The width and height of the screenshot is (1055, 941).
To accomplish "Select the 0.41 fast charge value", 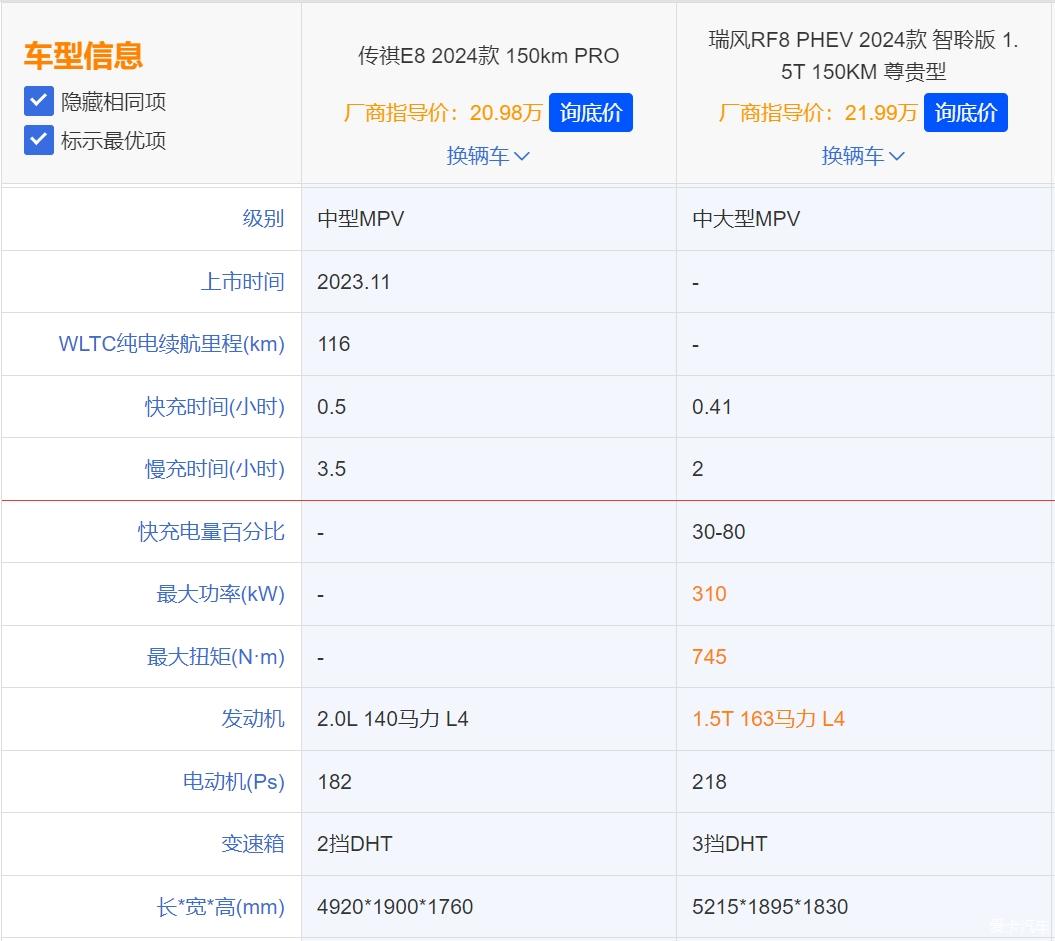I will [712, 407].
